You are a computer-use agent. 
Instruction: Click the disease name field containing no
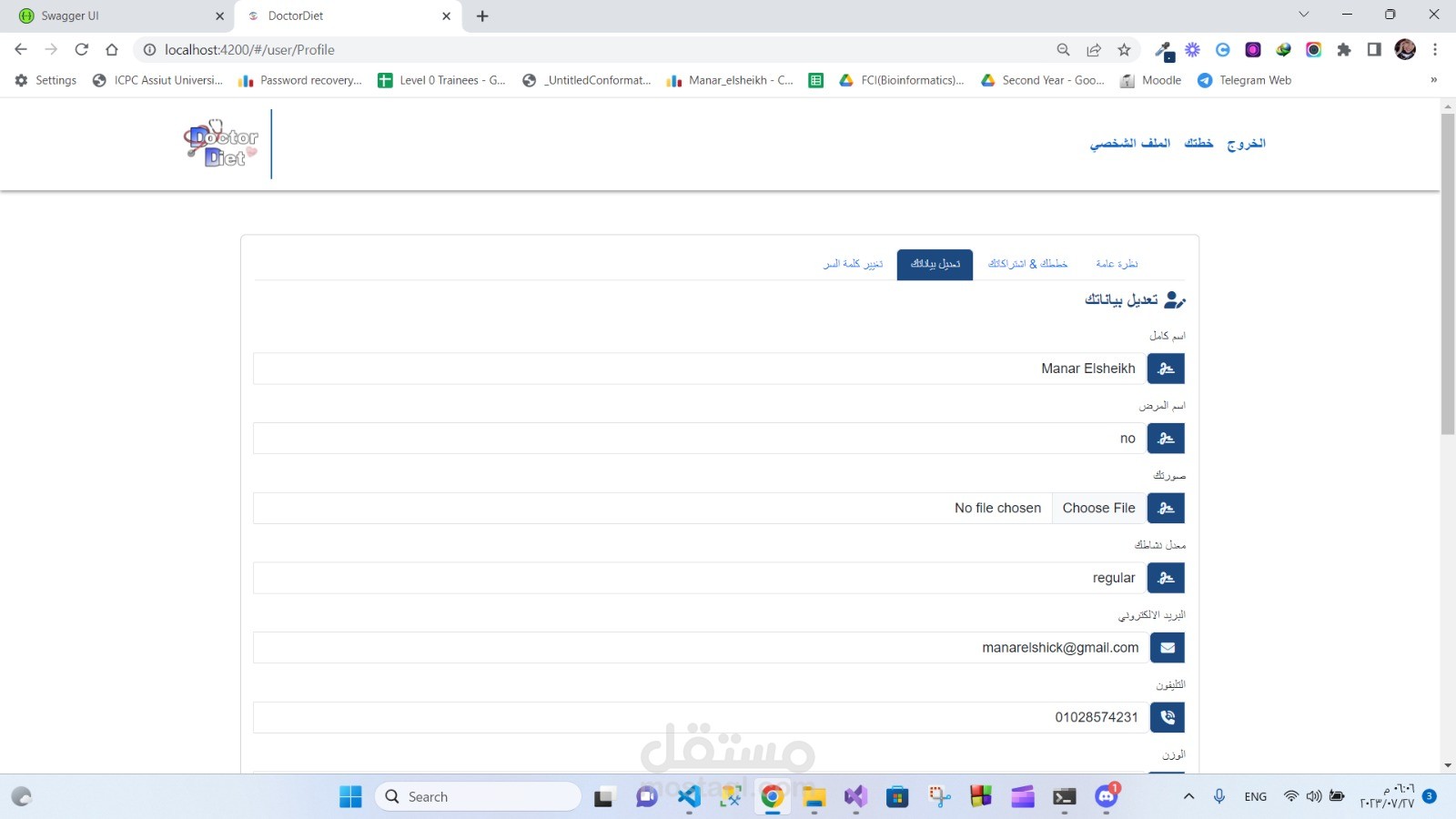coord(699,439)
